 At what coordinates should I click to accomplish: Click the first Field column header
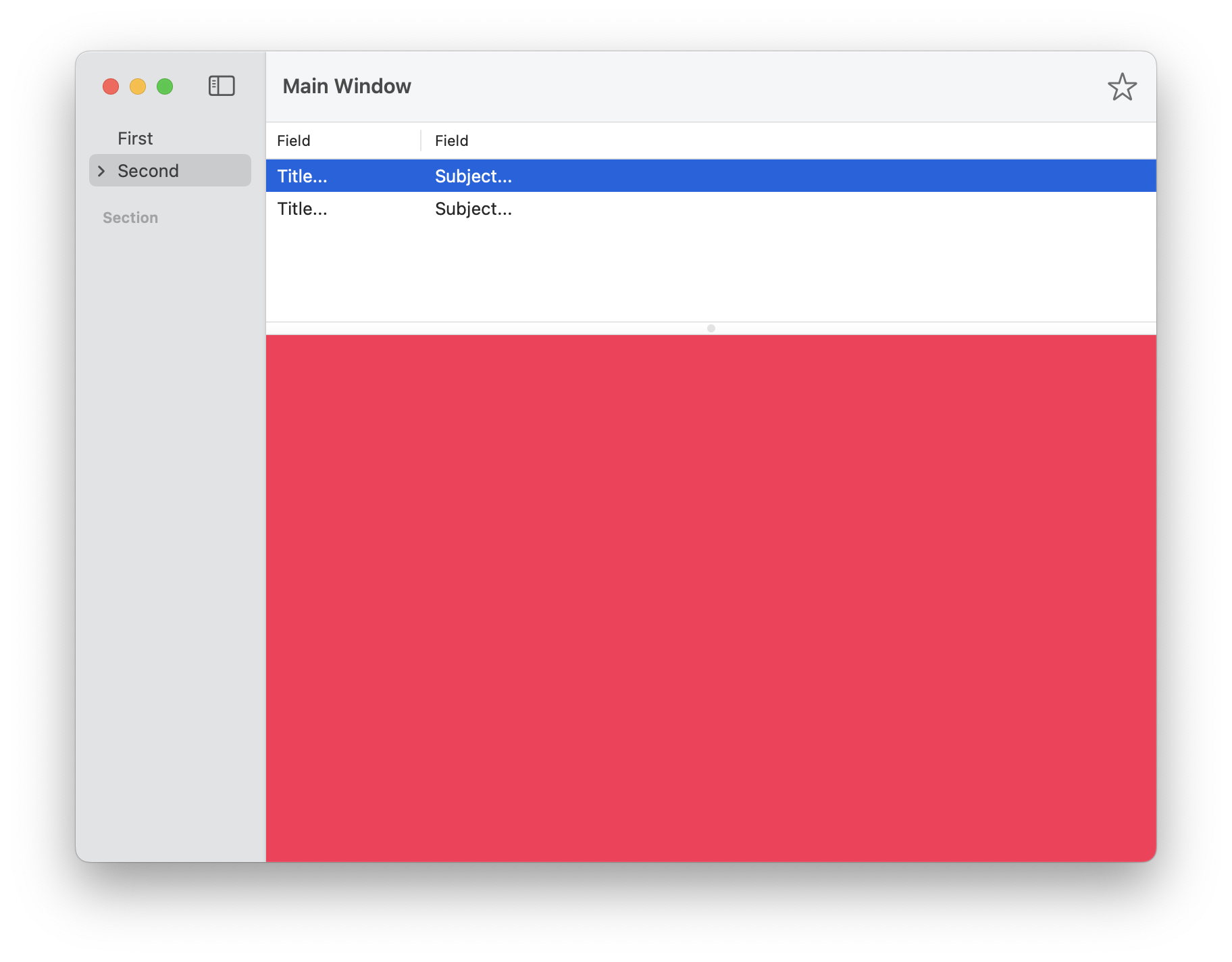coord(293,141)
